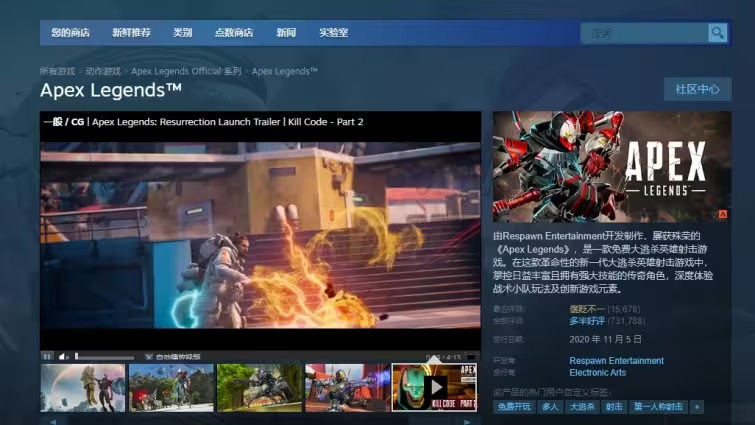Select the 射击 tag
The height and width of the screenshot is (425, 755).
click(x=614, y=407)
